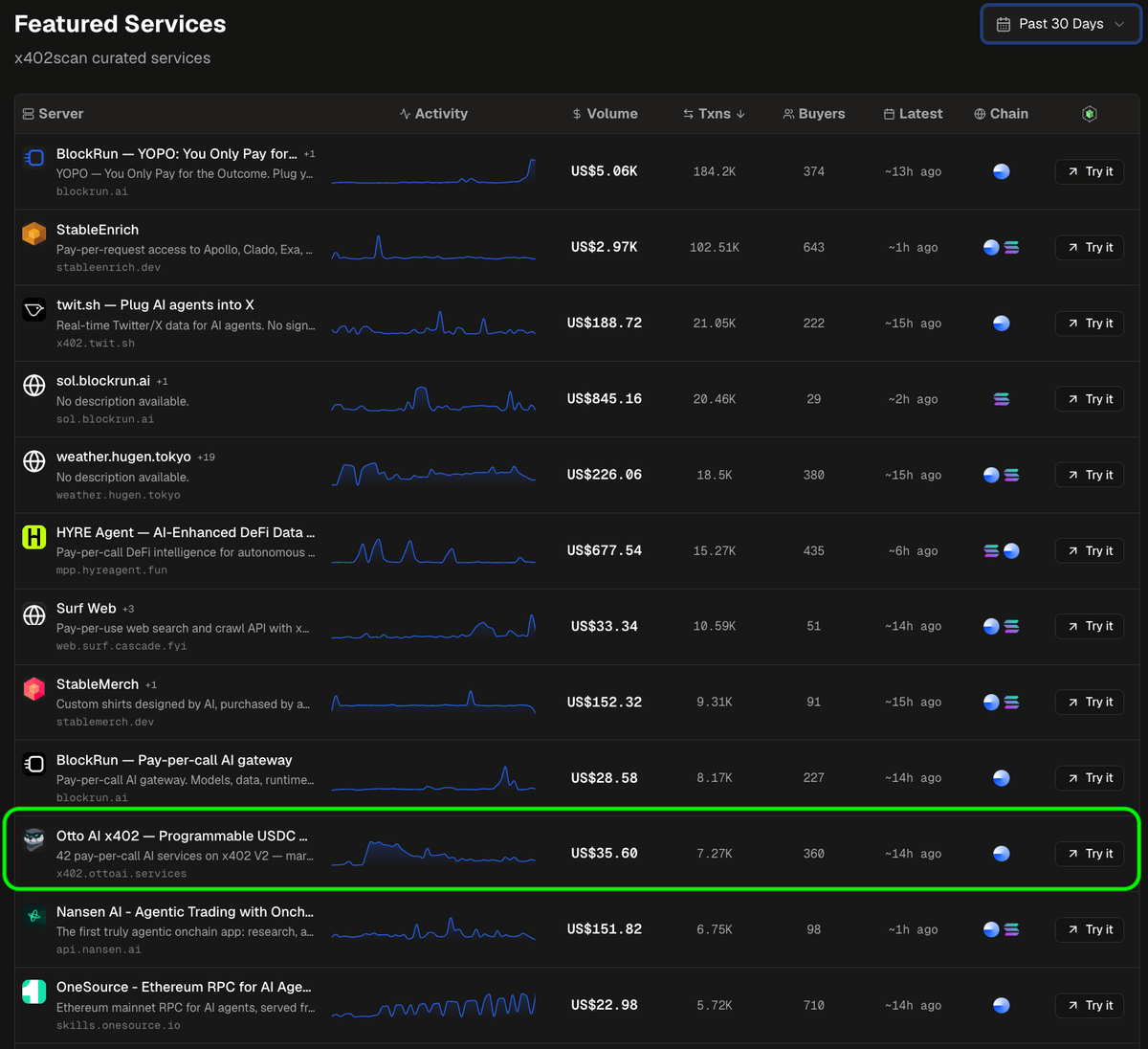Try it for BlockRun Pay-per-call gateway
Image resolution: width=1148 pixels, height=1049 pixels.
tap(1090, 778)
